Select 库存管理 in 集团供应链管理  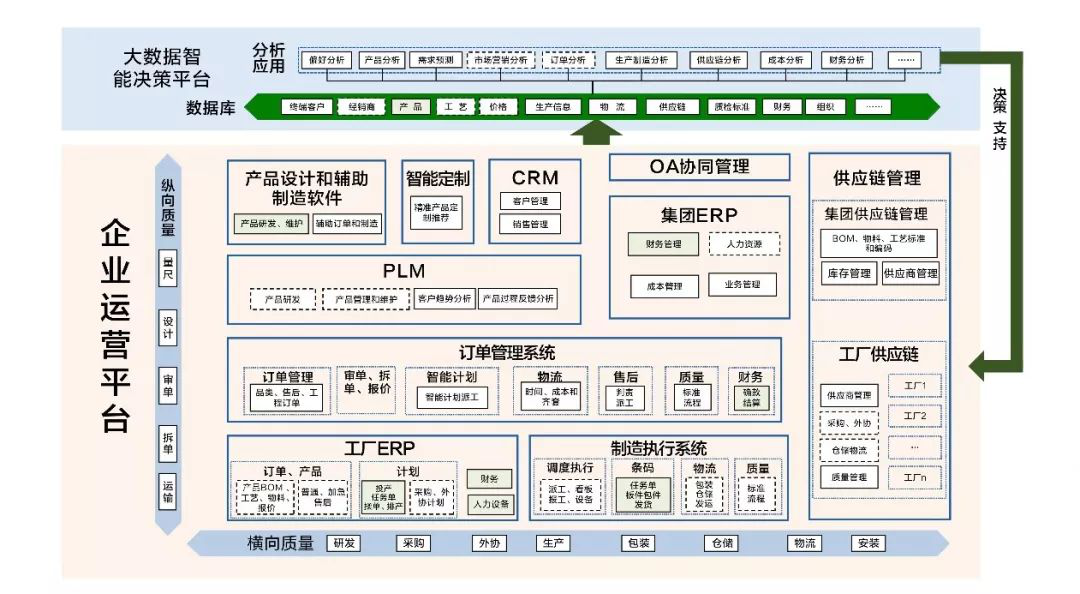click(847, 274)
